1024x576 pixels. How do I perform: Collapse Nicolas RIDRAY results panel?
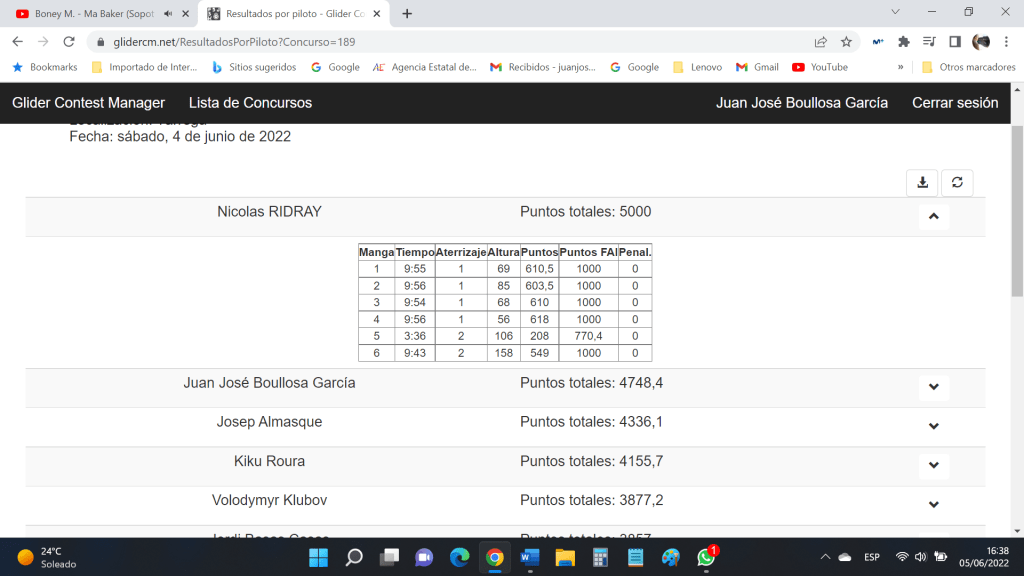[x=933, y=216]
